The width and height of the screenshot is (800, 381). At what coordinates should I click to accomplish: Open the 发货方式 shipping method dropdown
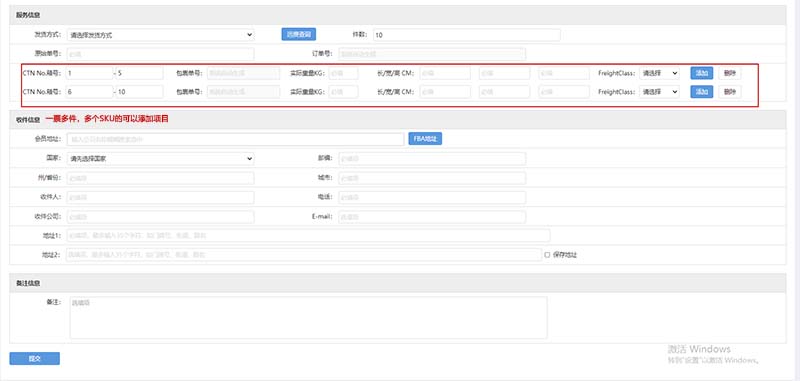click(x=160, y=35)
